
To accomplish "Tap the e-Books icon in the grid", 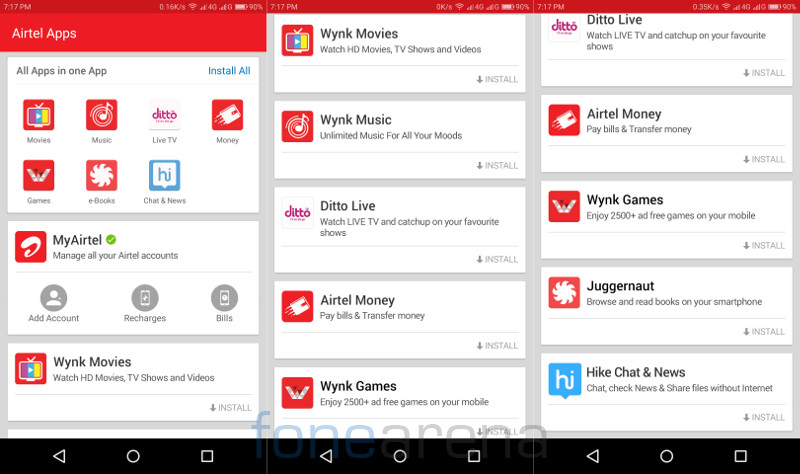I will (x=102, y=175).
